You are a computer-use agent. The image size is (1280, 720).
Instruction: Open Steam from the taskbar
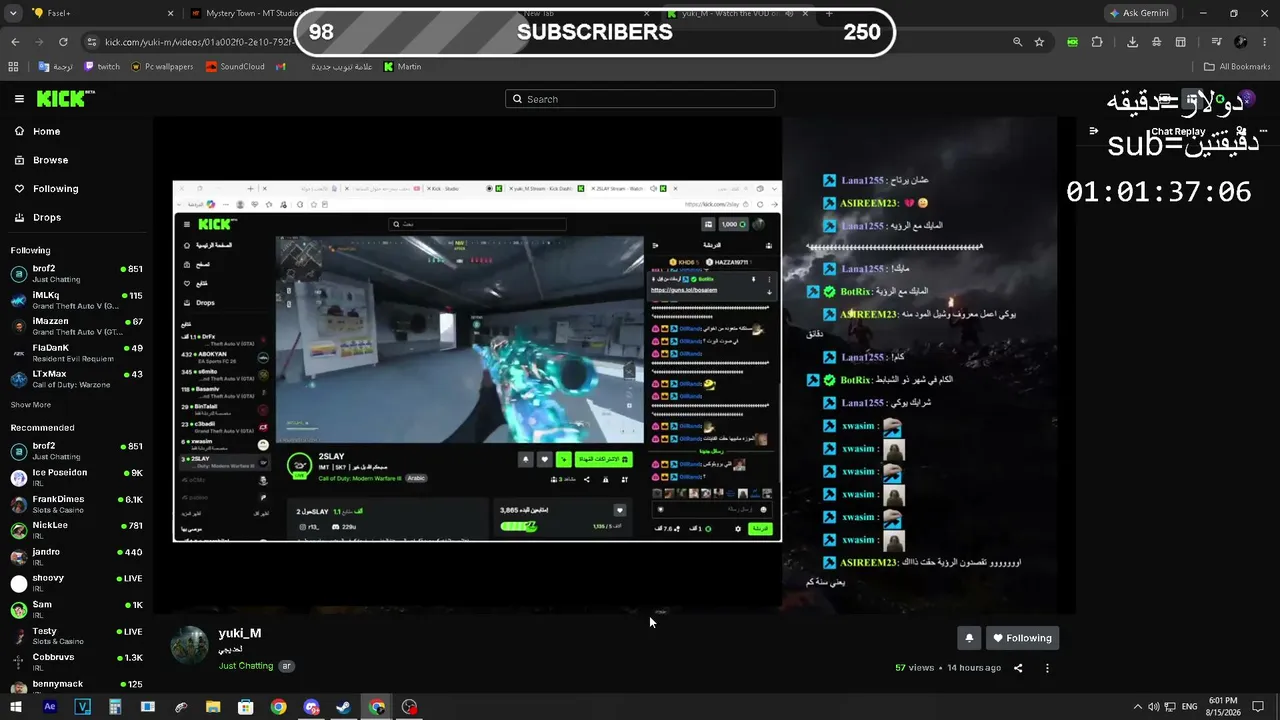click(344, 707)
